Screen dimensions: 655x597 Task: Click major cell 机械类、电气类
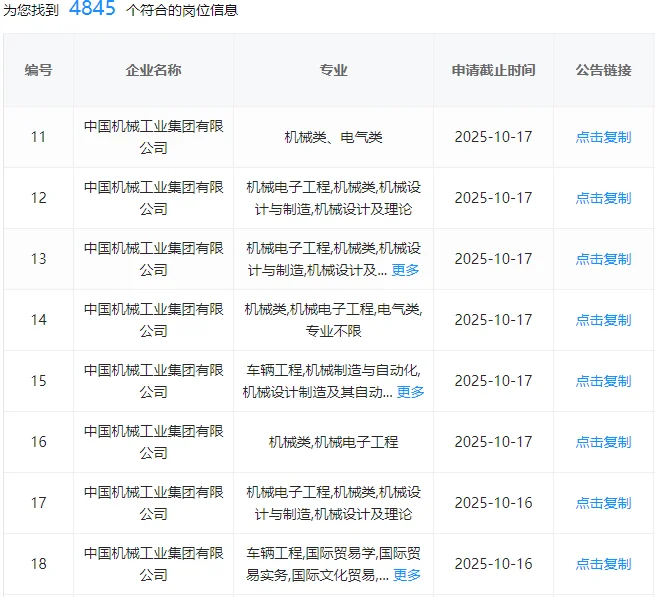click(x=333, y=137)
